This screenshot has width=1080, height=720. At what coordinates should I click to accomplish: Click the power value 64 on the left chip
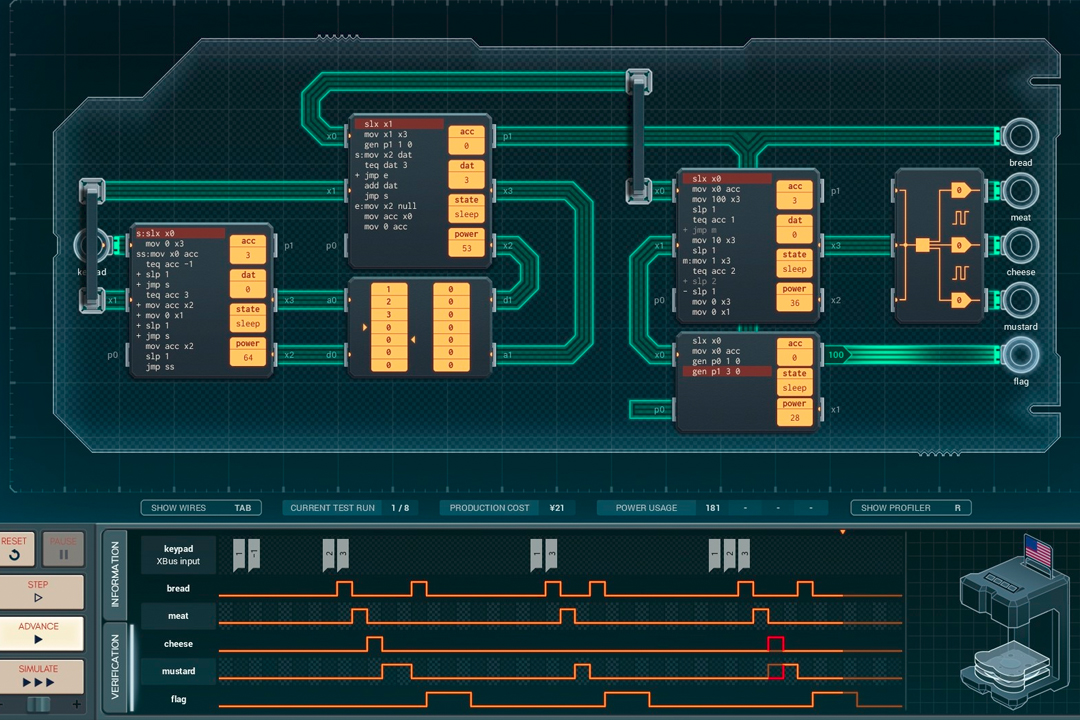(x=248, y=358)
